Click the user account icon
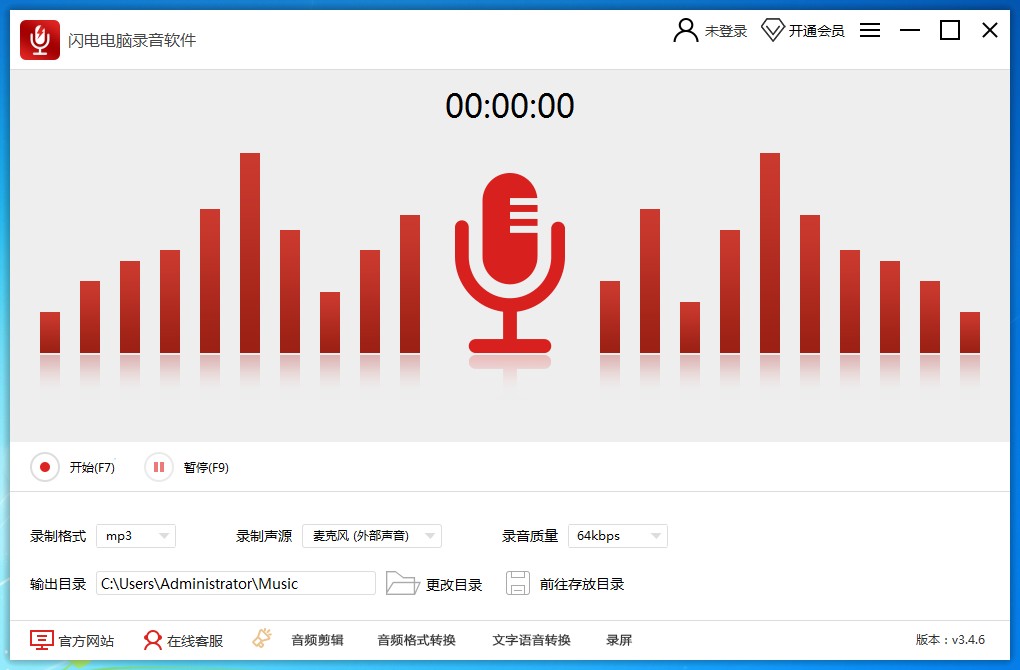This screenshot has width=1020, height=670. tap(685, 30)
